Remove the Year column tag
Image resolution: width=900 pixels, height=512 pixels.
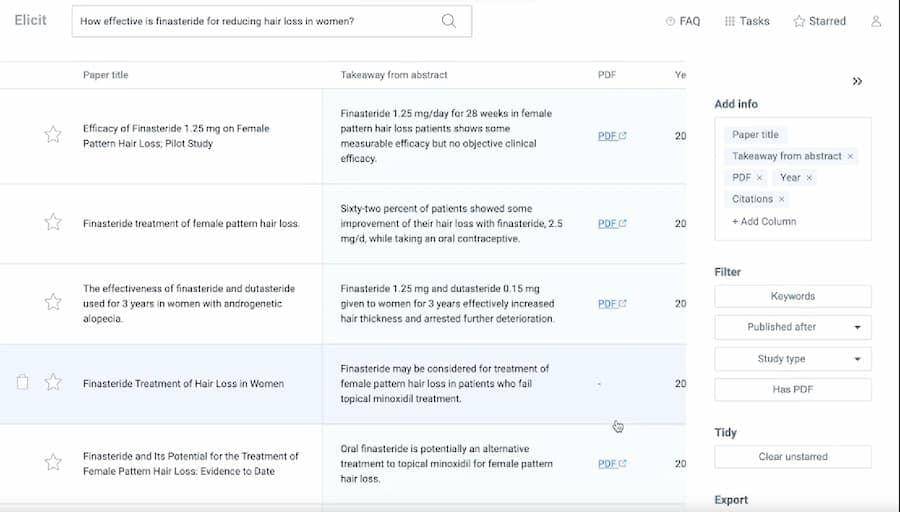click(x=809, y=177)
